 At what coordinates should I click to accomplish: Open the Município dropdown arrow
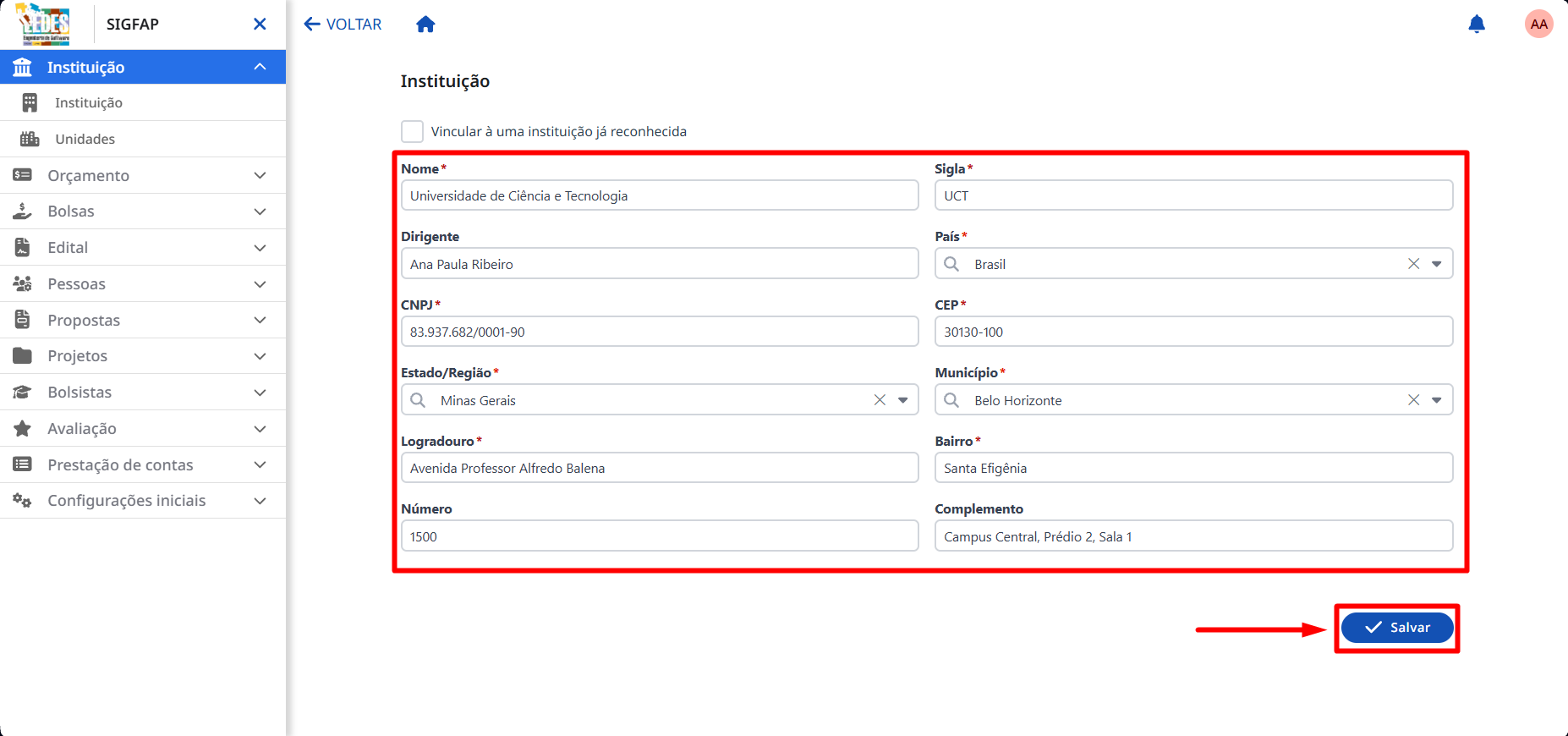coord(1436,400)
